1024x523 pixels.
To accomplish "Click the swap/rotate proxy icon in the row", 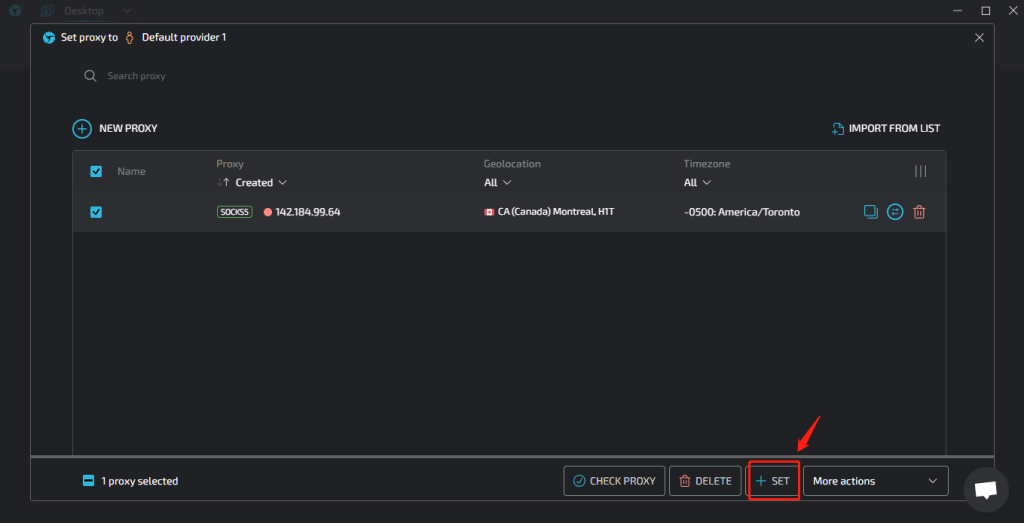I will pos(895,212).
